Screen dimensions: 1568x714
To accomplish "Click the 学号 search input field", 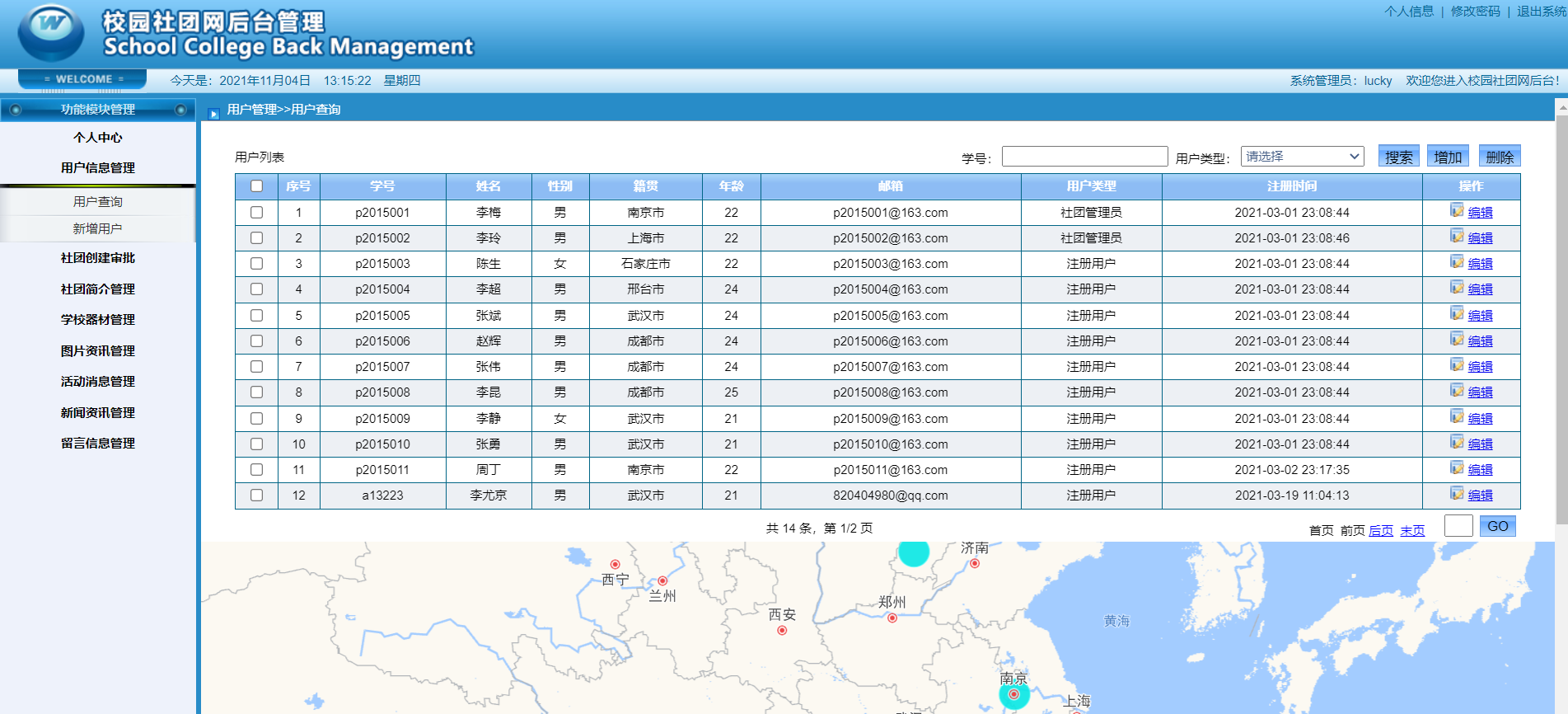I will (x=1085, y=157).
